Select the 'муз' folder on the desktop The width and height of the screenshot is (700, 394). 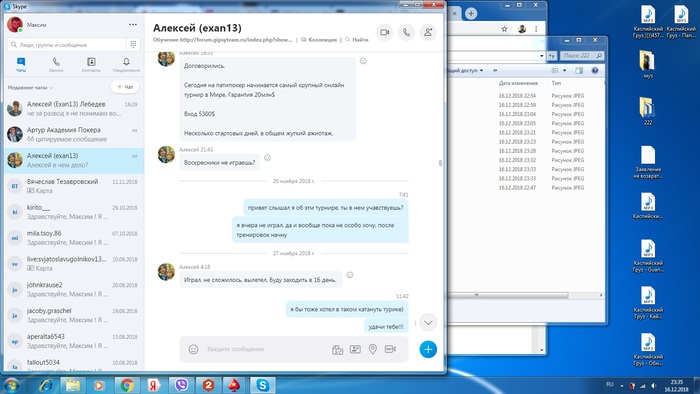[x=648, y=65]
